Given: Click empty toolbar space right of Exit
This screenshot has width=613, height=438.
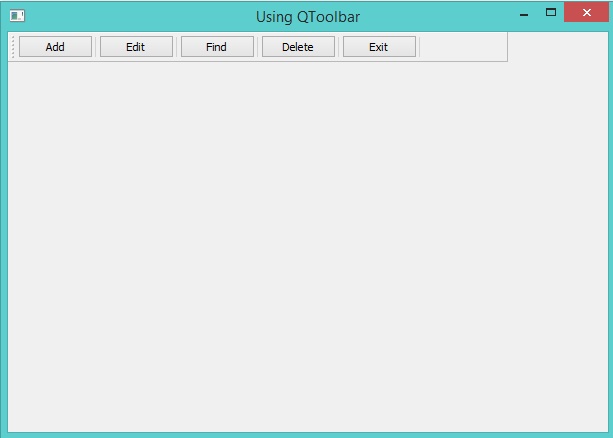Looking at the screenshot, I should pos(463,47).
